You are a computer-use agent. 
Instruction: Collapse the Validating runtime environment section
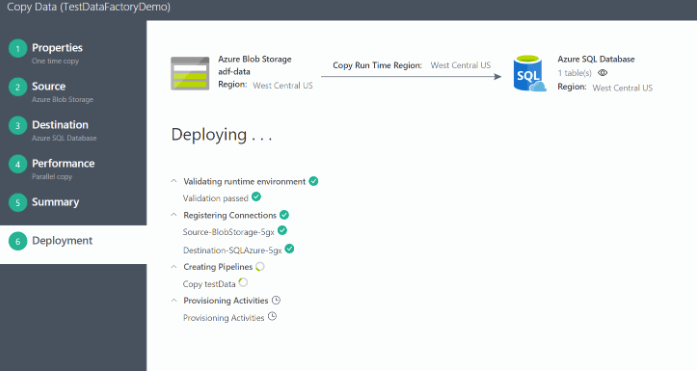(174, 181)
